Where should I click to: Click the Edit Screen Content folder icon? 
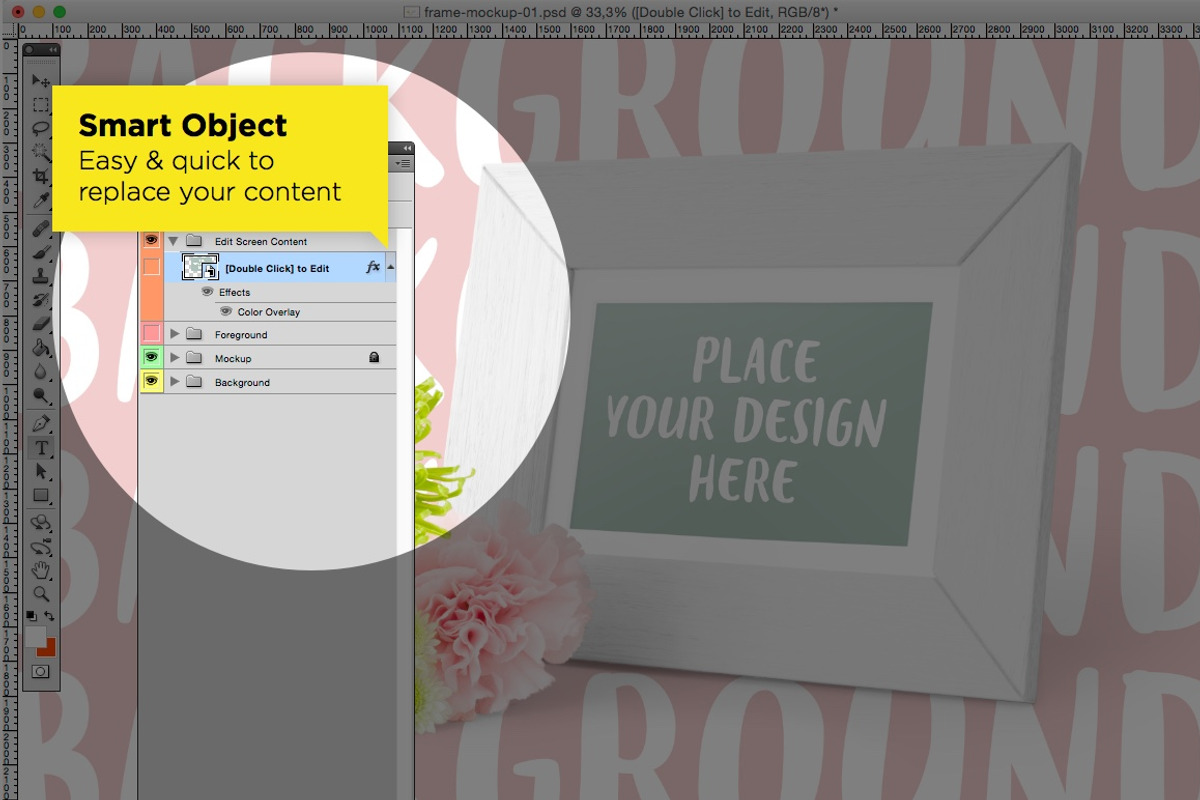pos(194,241)
